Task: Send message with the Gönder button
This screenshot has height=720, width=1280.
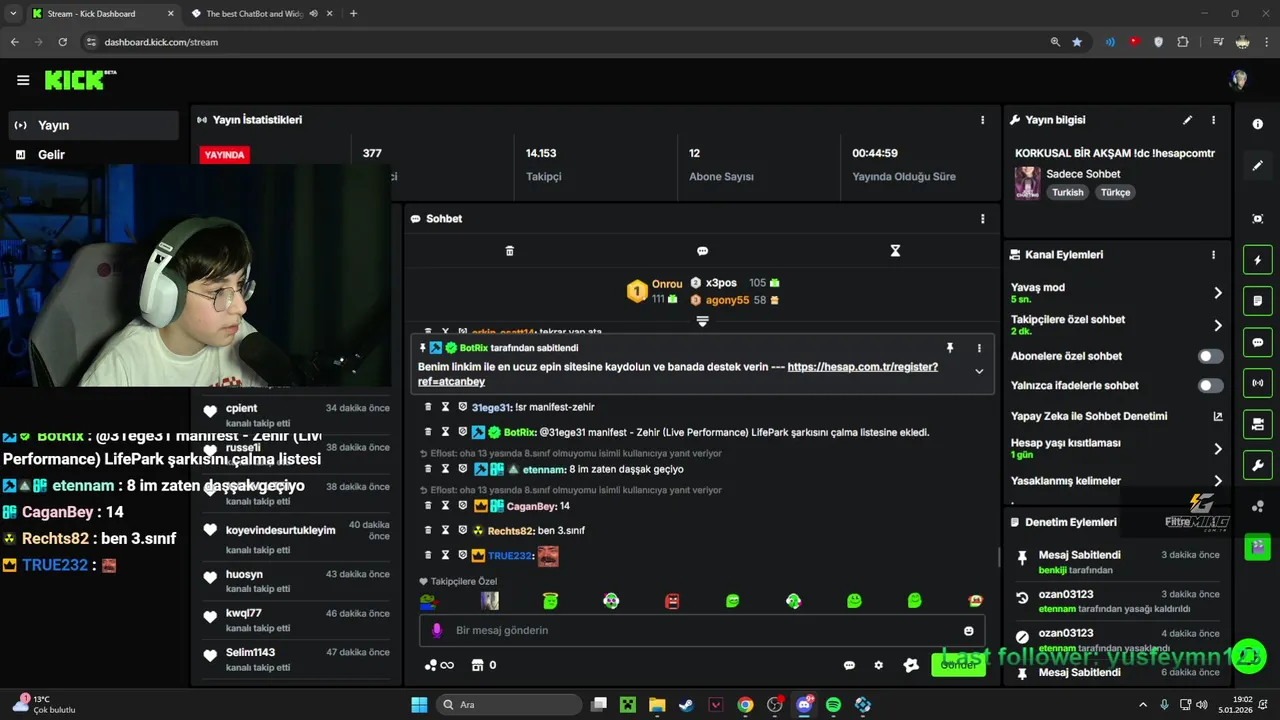Action: point(958,665)
